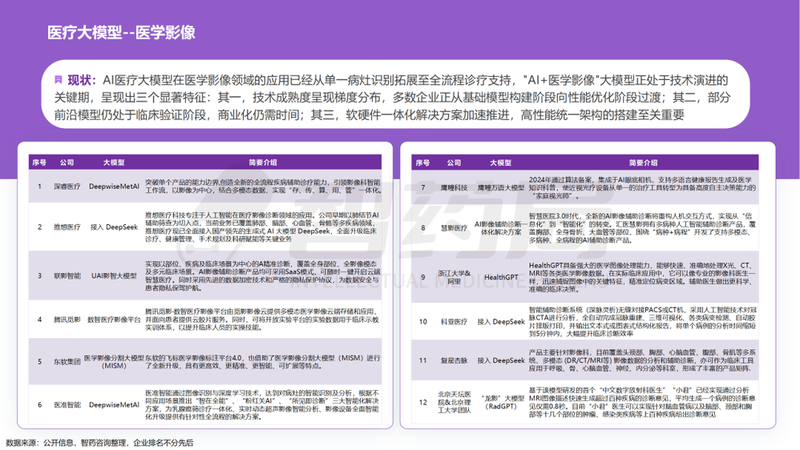
Task: Select company cell 东软集团
Action: click(x=67, y=362)
